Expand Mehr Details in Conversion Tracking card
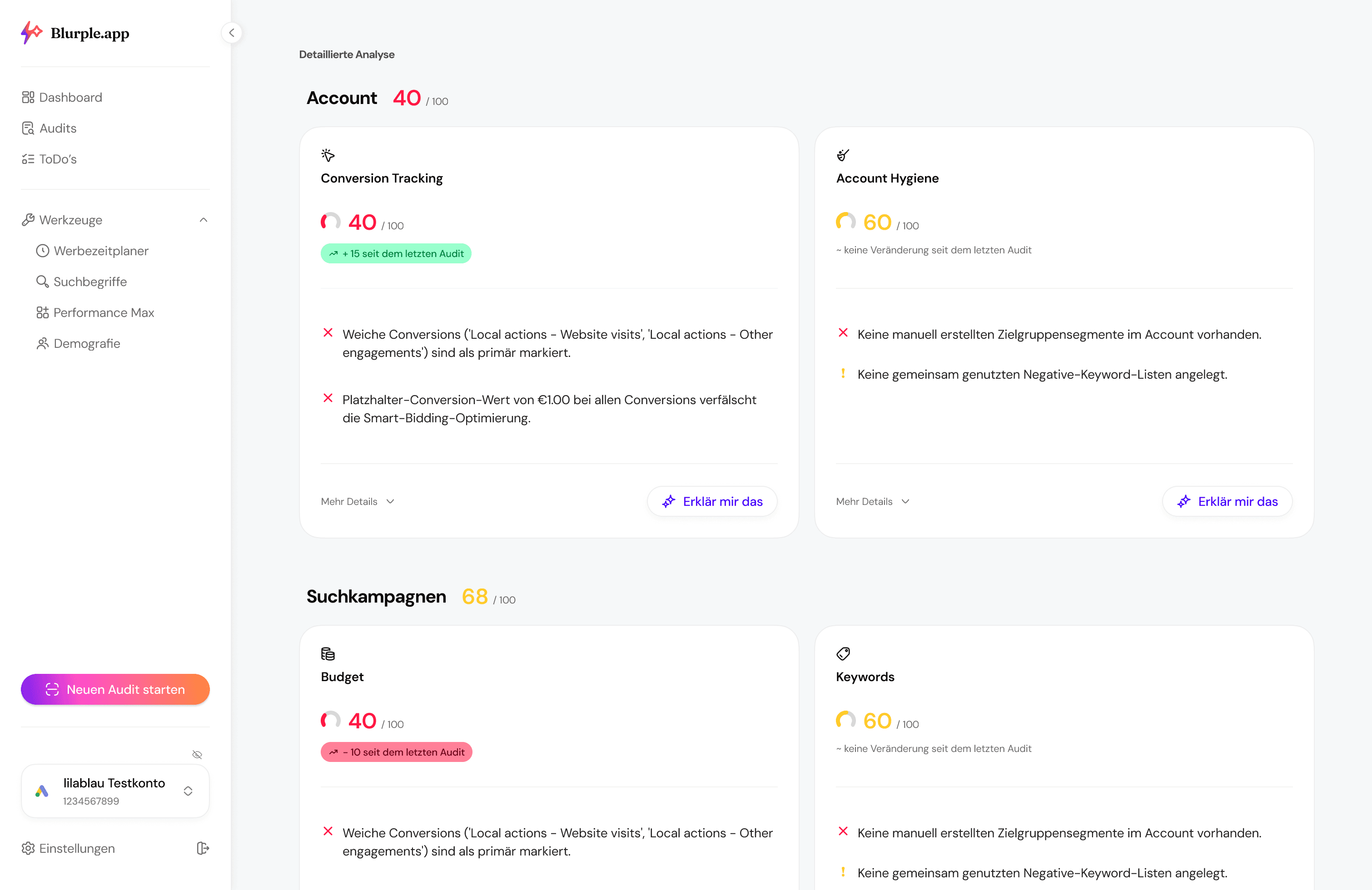Image resolution: width=1372 pixels, height=890 pixels. click(x=358, y=502)
